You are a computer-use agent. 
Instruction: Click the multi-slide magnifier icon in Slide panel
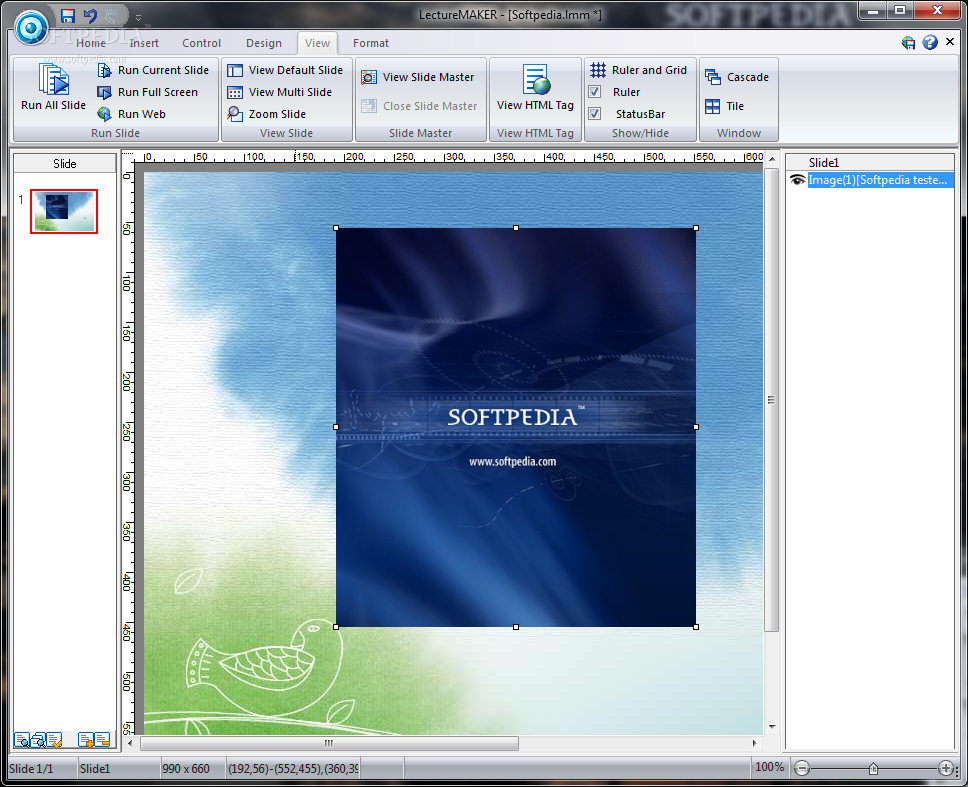pyautogui.click(x=38, y=739)
